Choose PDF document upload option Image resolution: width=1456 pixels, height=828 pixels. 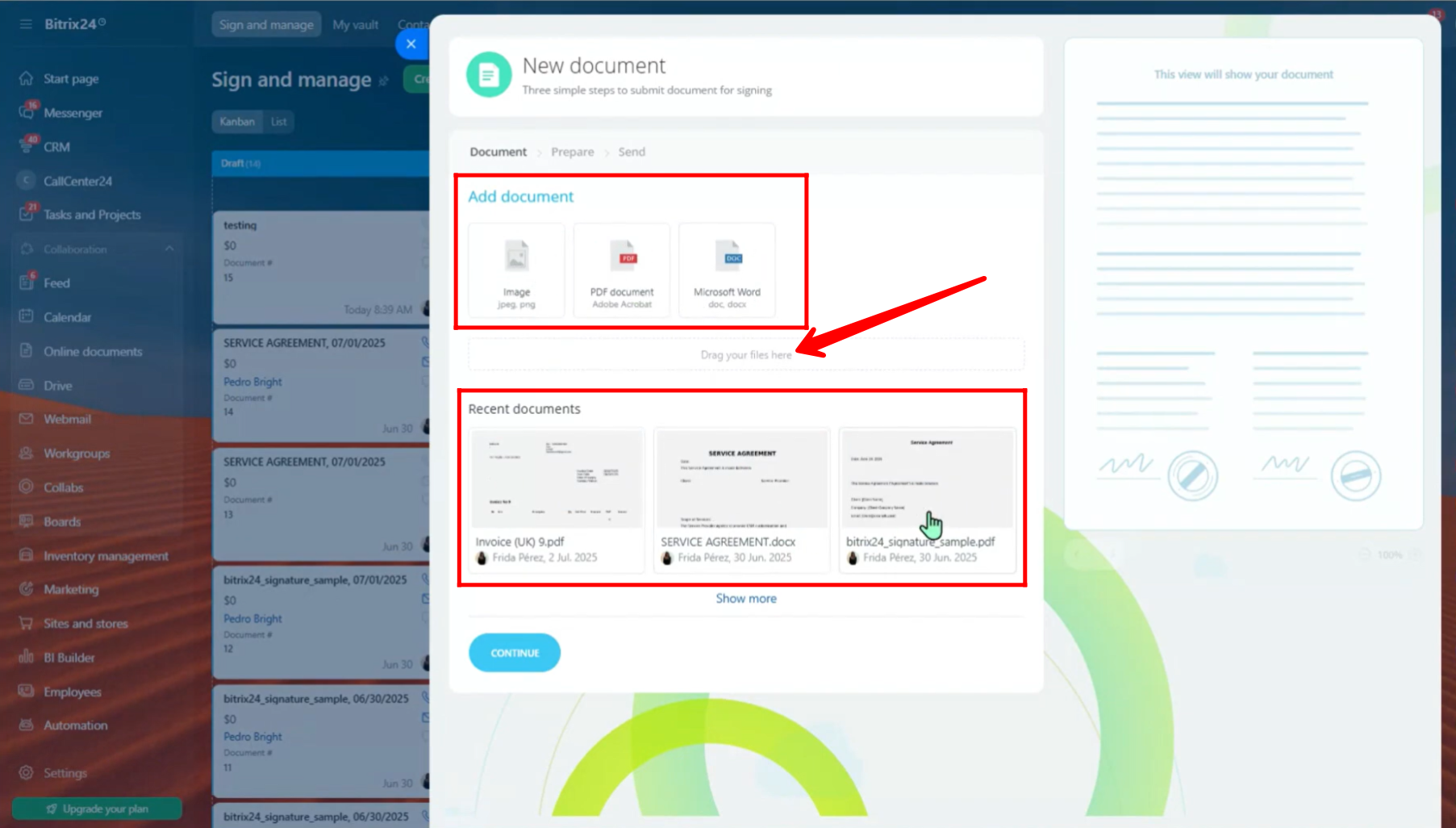pyautogui.click(x=622, y=270)
